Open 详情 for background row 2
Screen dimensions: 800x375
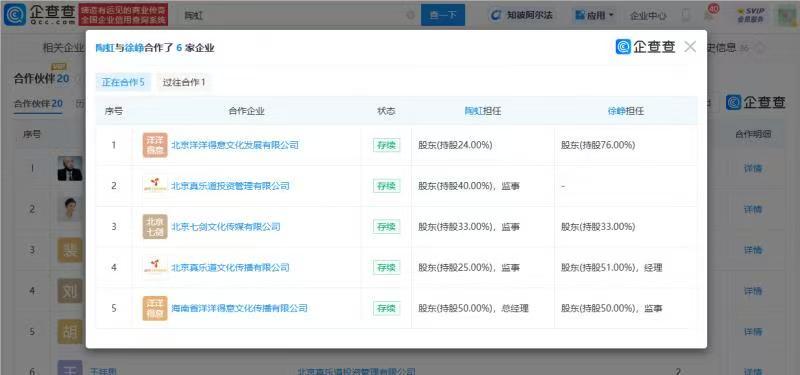(753, 209)
